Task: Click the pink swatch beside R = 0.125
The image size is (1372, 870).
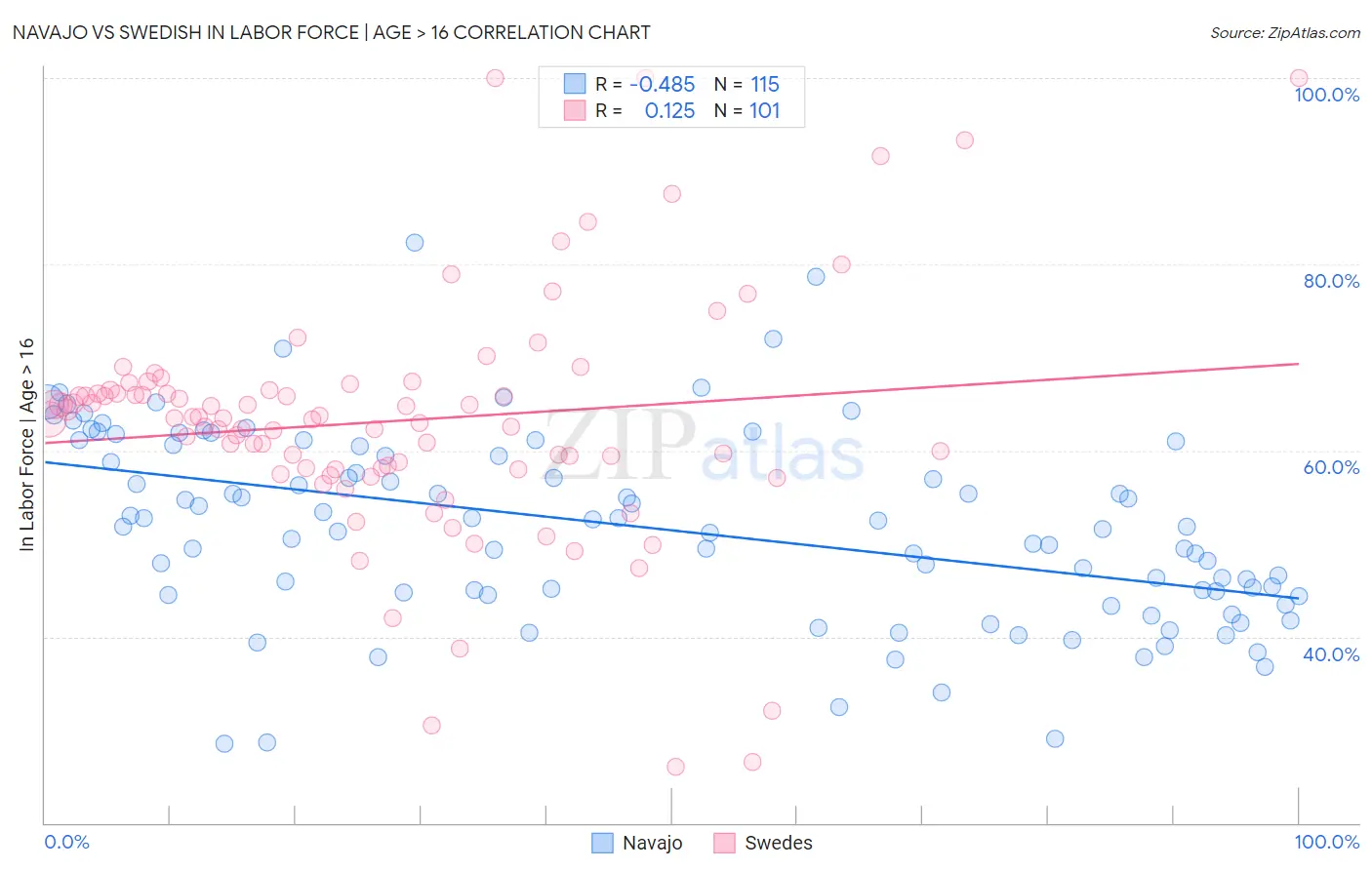Action: pos(575,110)
